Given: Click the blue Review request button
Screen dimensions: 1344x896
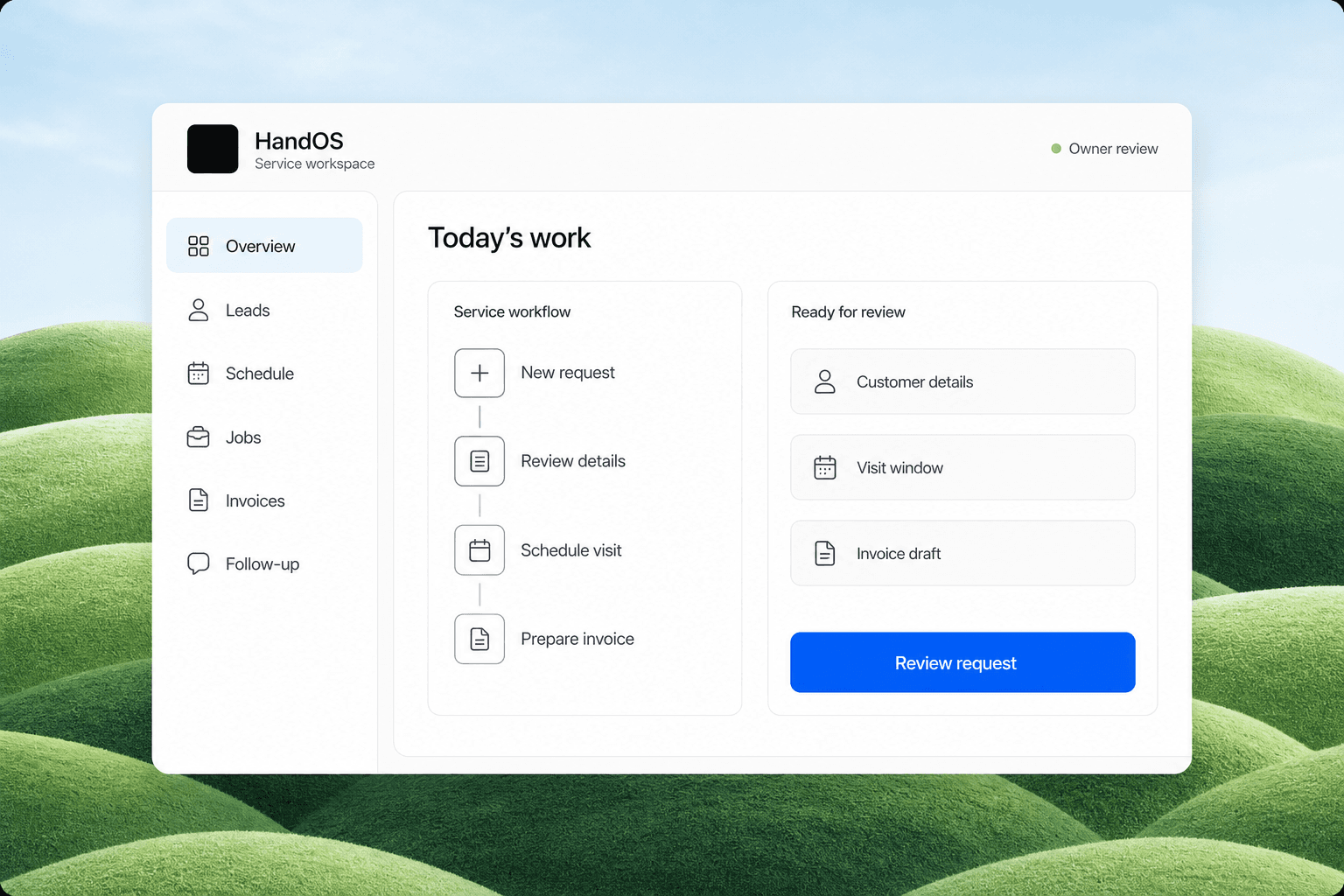Looking at the screenshot, I should pyautogui.click(x=962, y=662).
